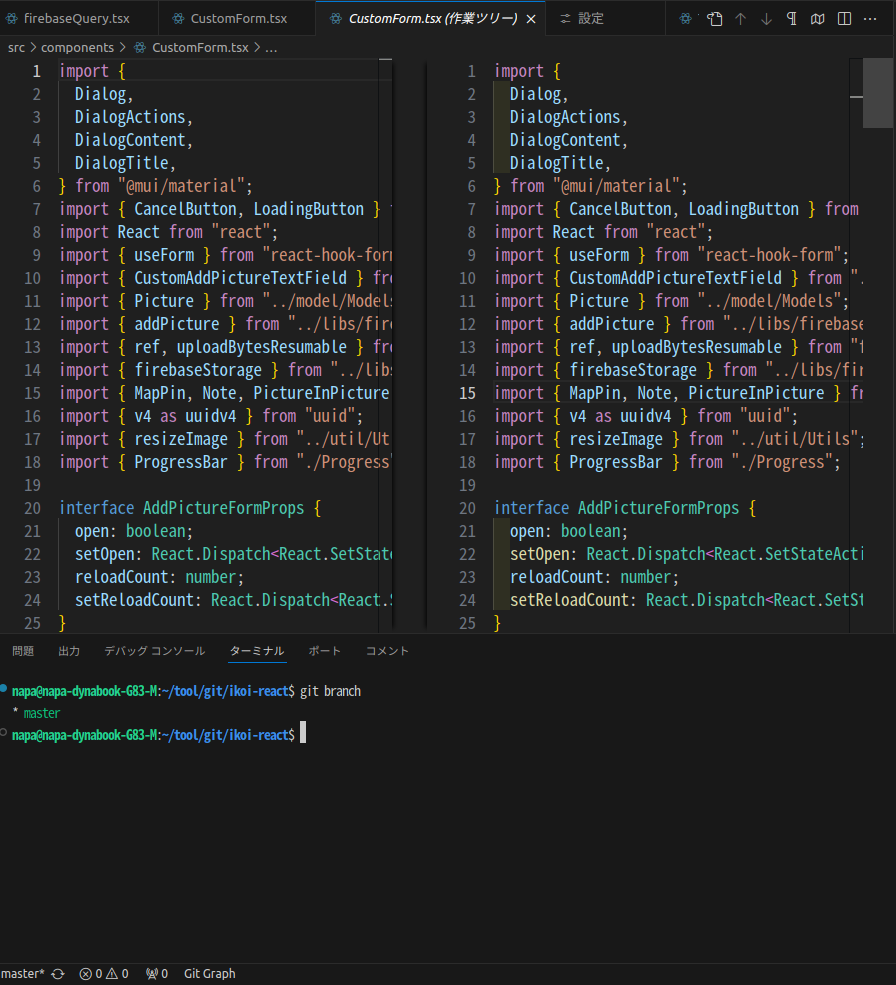The image size is (896, 985).
Task: Click the React file icon in the editor toolbar
Action: tap(686, 19)
